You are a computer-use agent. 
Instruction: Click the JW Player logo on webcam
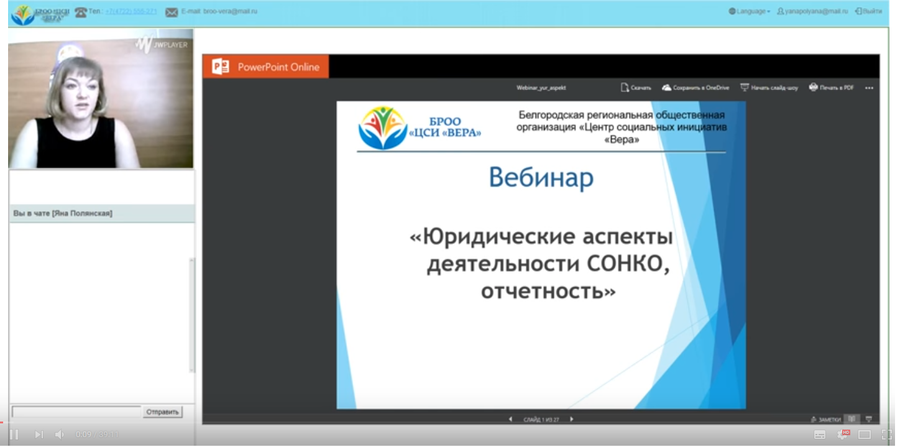pyautogui.click(x=161, y=45)
